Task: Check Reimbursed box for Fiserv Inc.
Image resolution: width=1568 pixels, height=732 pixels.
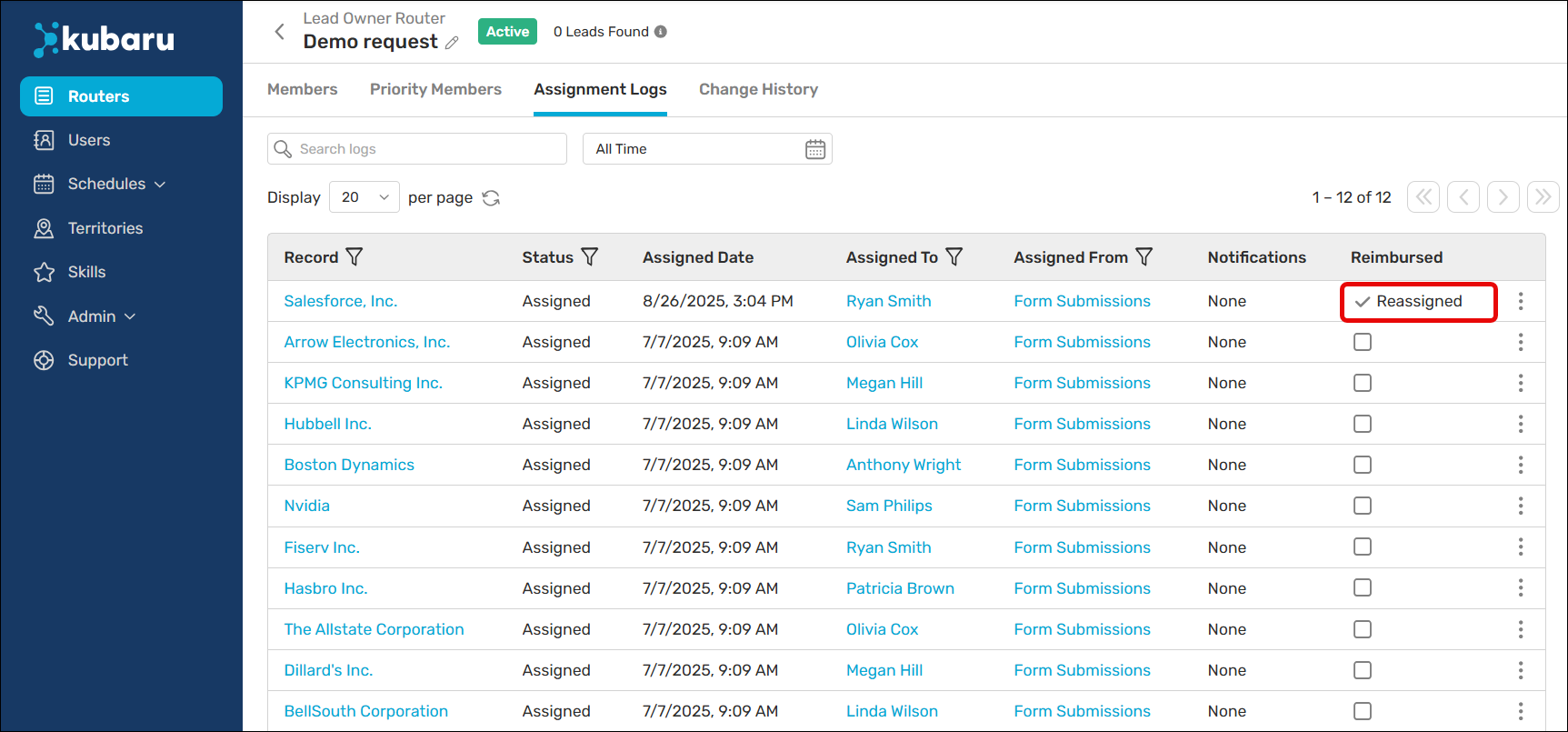Action: [1363, 546]
